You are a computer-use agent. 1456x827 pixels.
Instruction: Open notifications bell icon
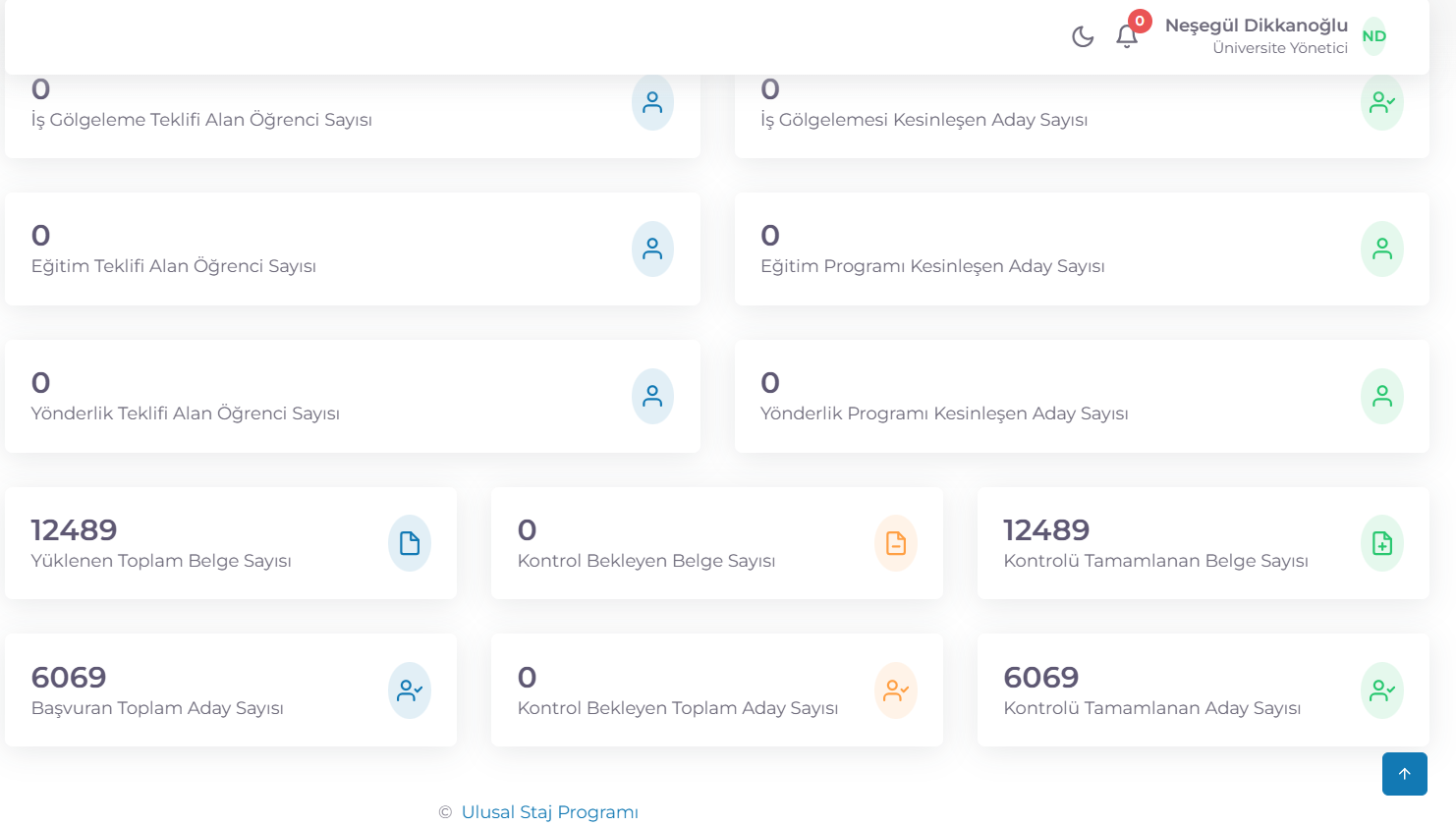1127,36
